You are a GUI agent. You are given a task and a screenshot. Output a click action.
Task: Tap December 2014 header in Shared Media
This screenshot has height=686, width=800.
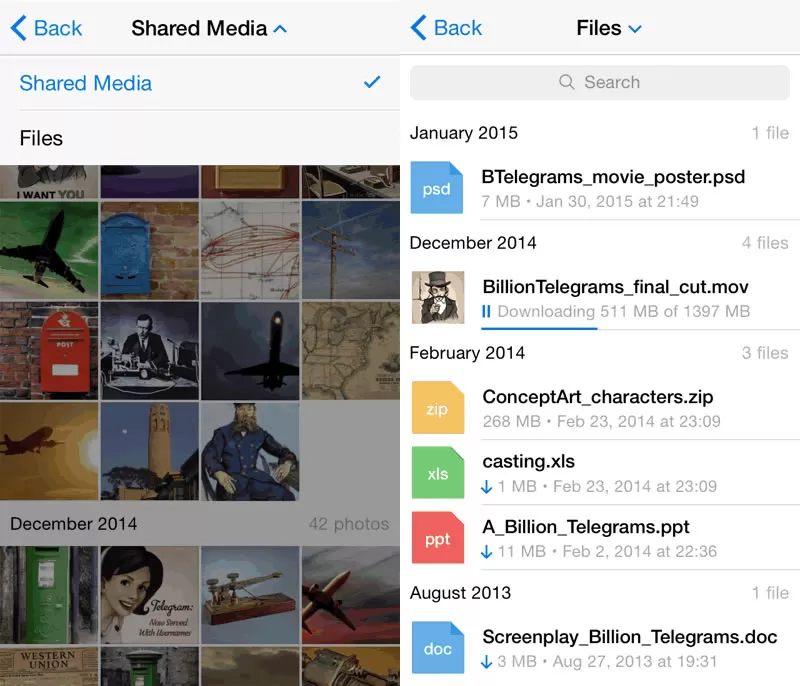coord(73,524)
